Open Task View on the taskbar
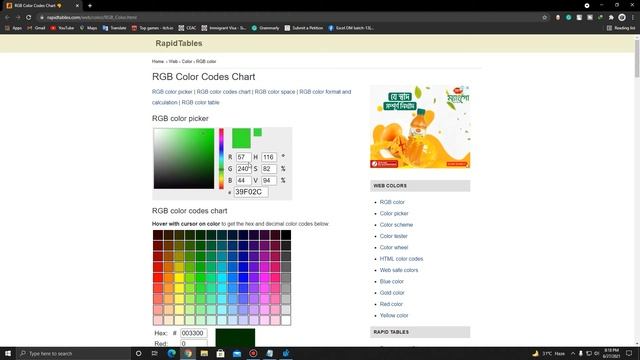 [155, 353]
